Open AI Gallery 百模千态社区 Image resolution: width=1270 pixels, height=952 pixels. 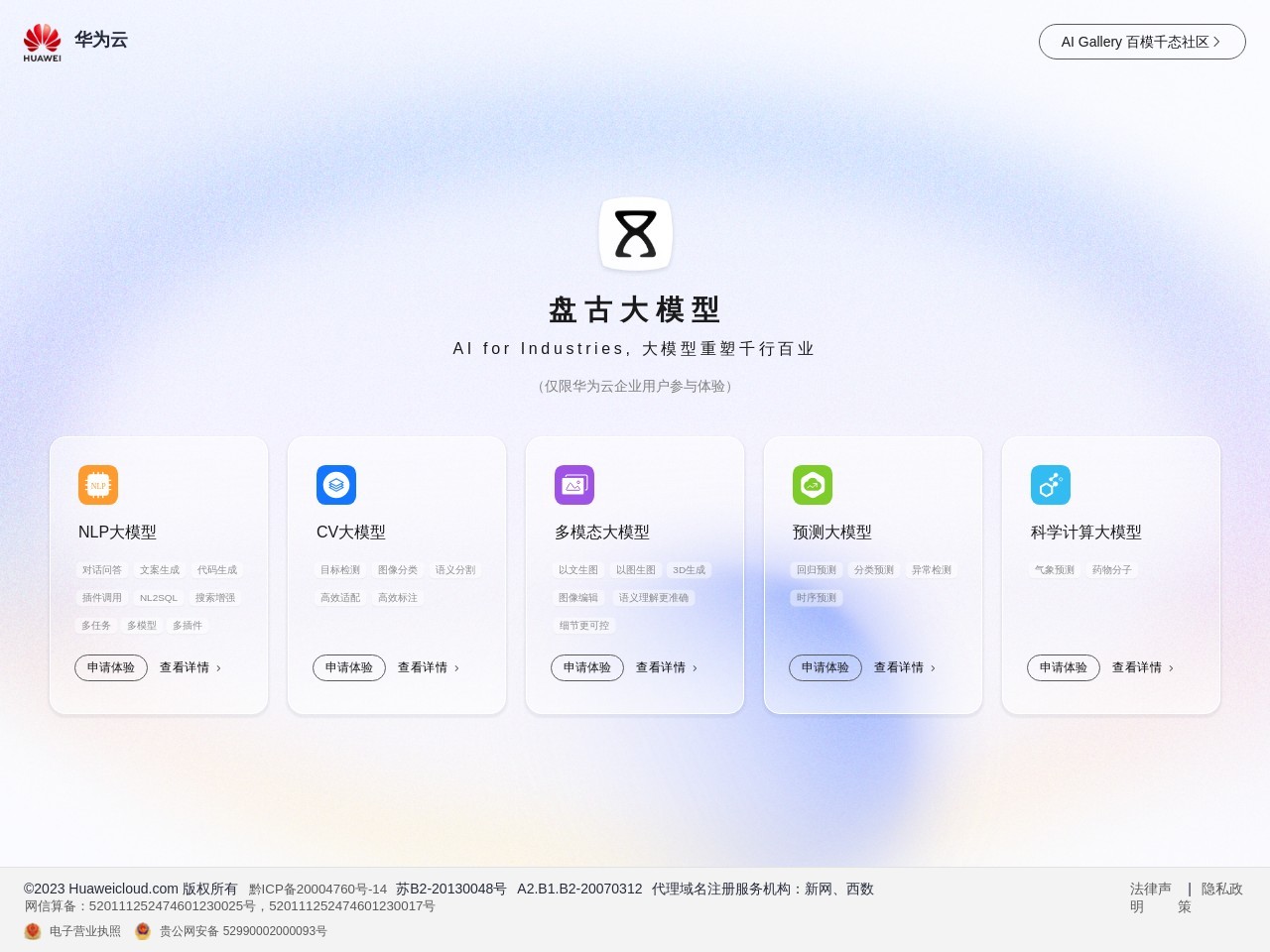pos(1142,42)
